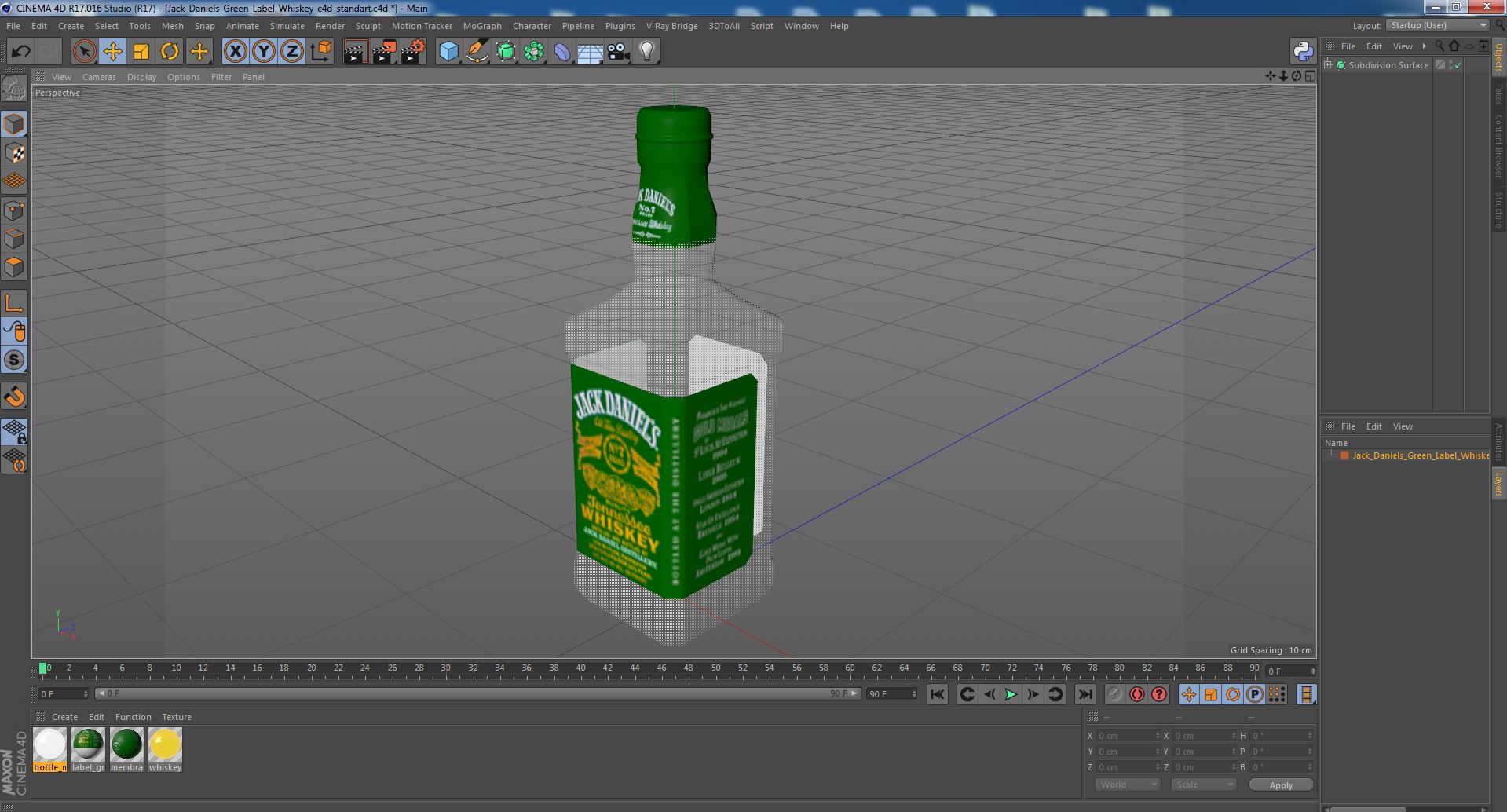Screen dimensions: 1507x812
Task: Toggle Subdivision Surface enable checkmark
Action: pos(1458,65)
